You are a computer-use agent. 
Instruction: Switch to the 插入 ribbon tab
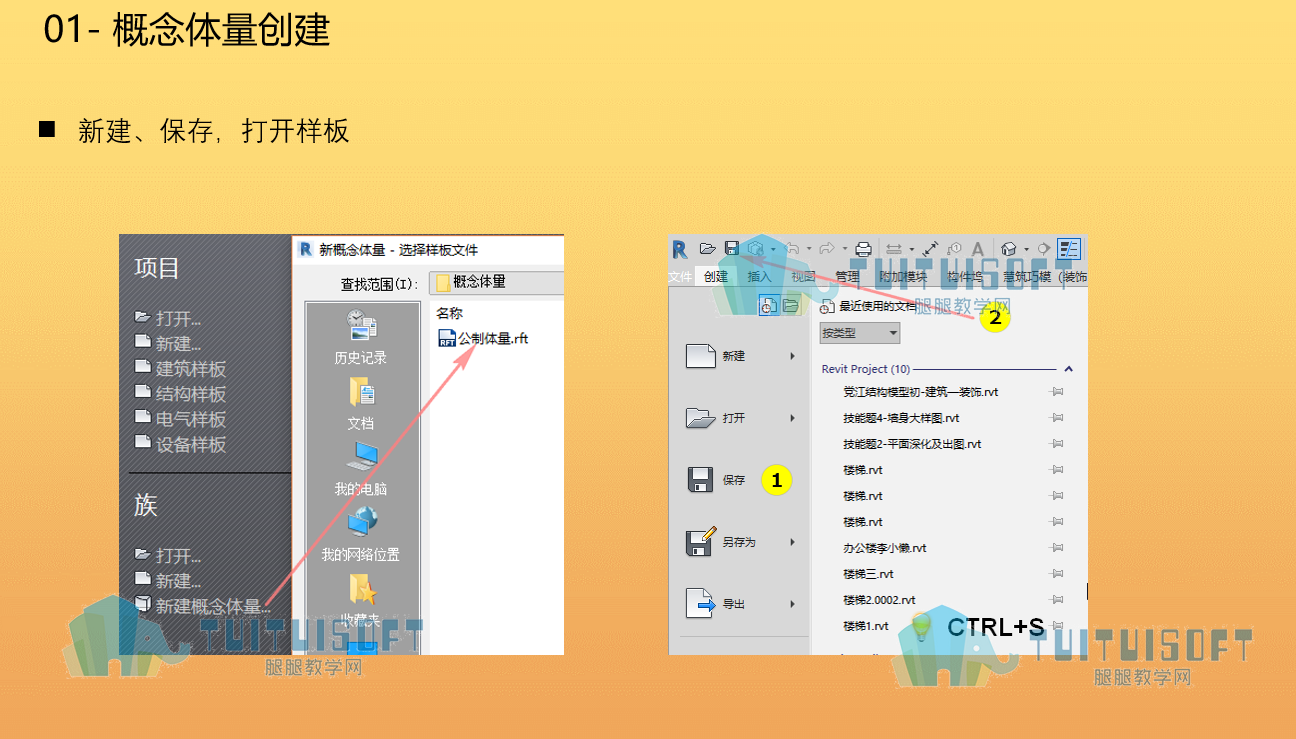click(x=760, y=277)
